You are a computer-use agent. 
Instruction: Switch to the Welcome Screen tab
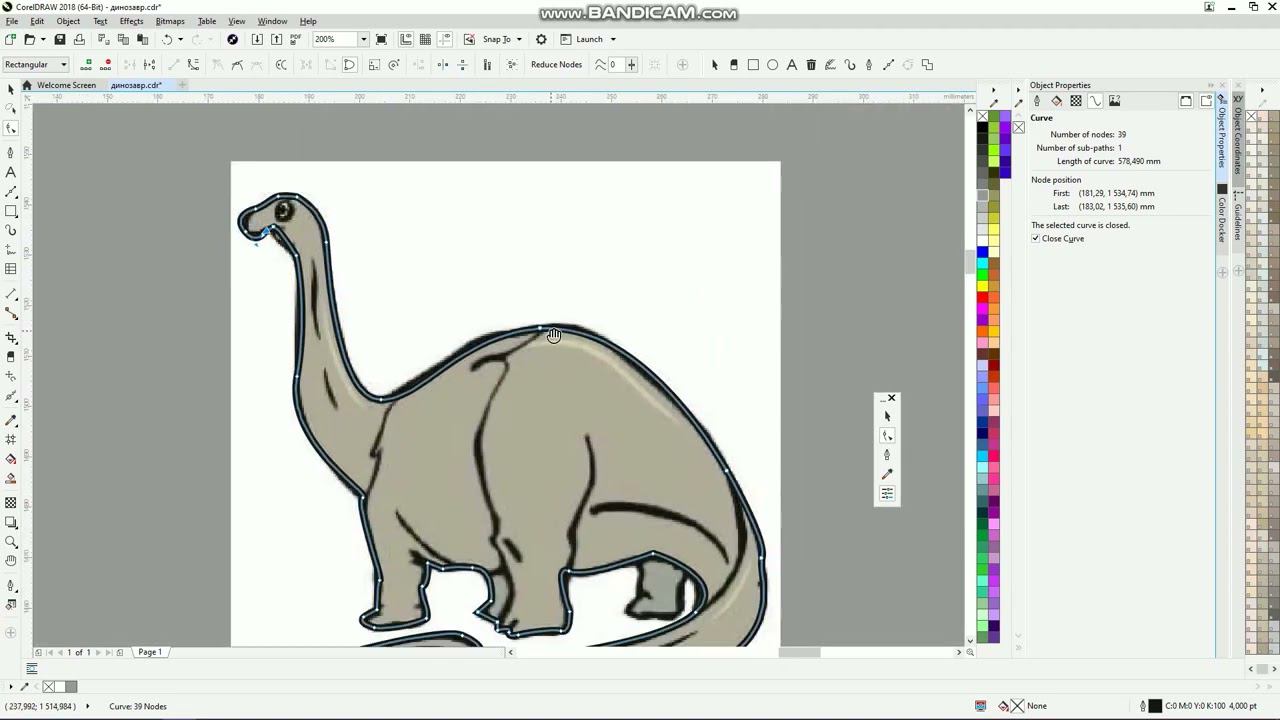(x=66, y=85)
